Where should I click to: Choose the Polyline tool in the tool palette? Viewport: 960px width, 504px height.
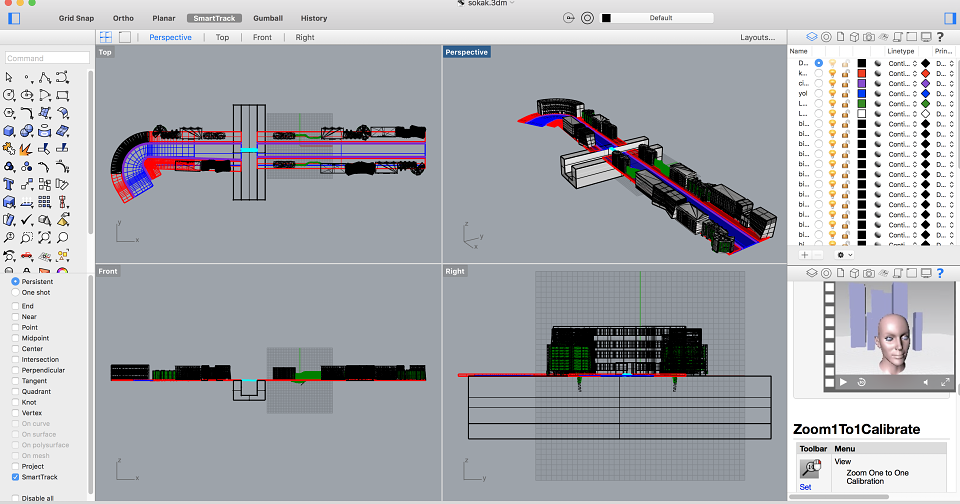pos(45,77)
